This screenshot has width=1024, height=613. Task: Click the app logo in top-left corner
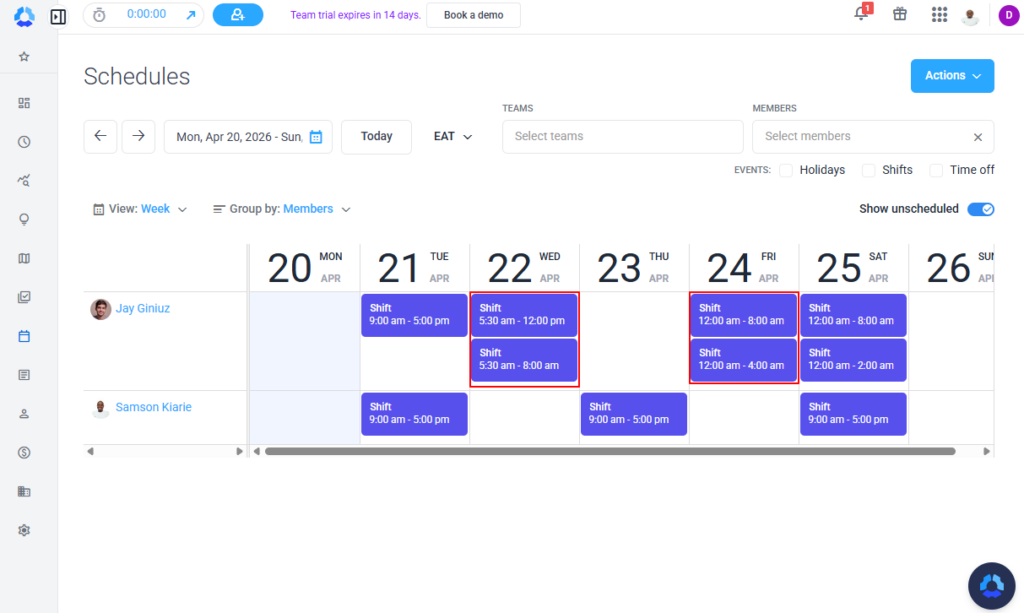(x=24, y=16)
